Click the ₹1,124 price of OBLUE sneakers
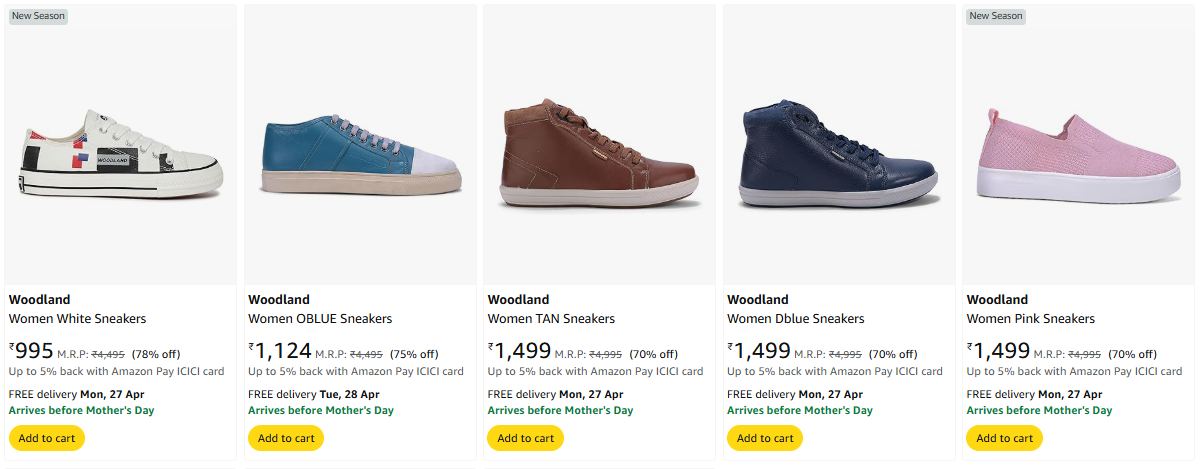The width and height of the screenshot is (1204, 469). tap(280, 351)
